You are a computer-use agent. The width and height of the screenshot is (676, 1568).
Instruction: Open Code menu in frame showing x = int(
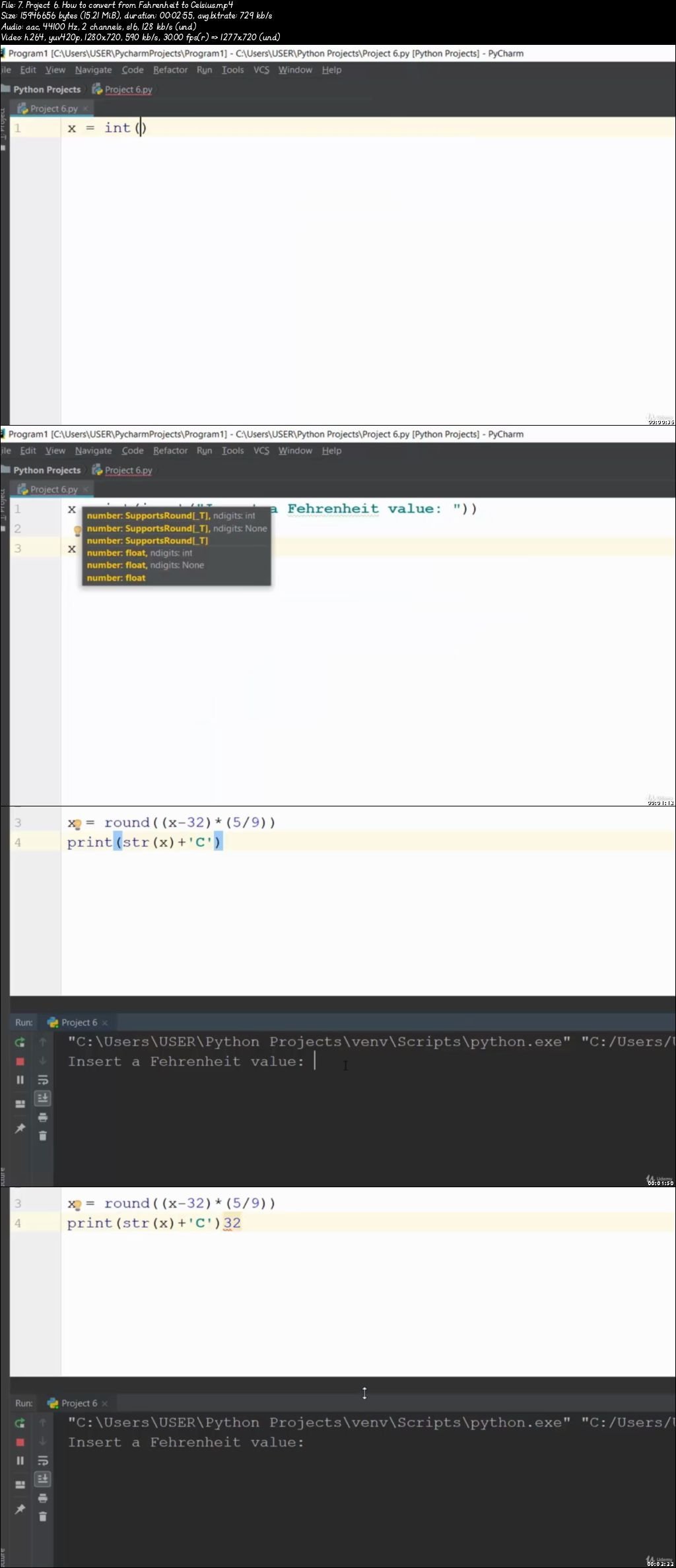(133, 70)
